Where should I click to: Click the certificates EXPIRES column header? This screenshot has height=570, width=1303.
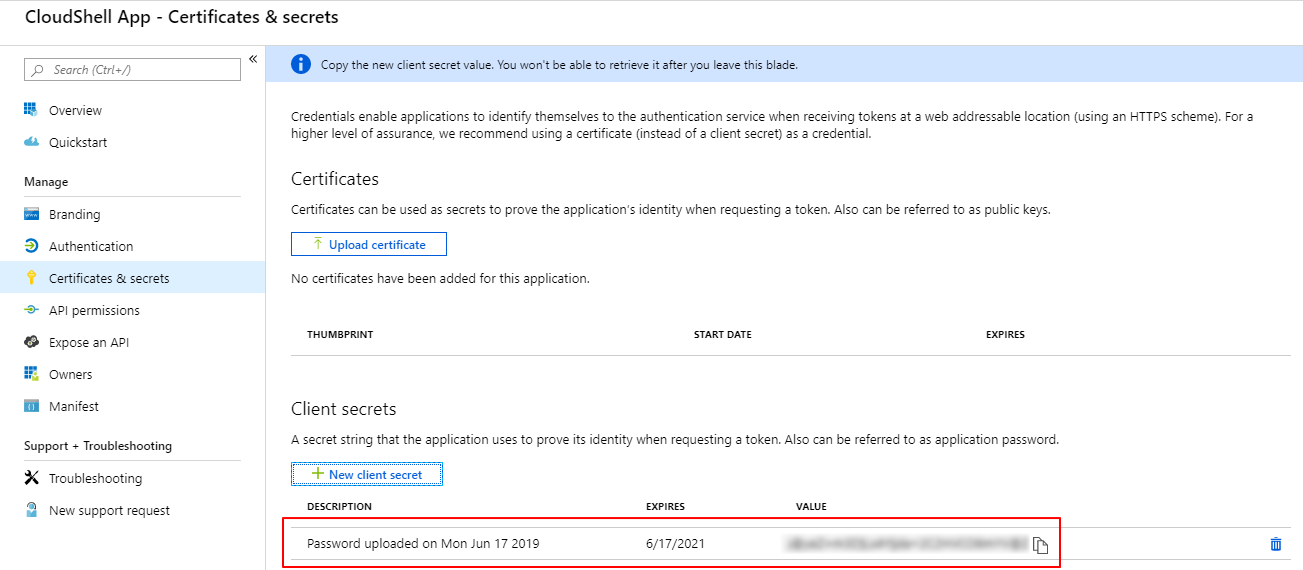pos(1005,334)
